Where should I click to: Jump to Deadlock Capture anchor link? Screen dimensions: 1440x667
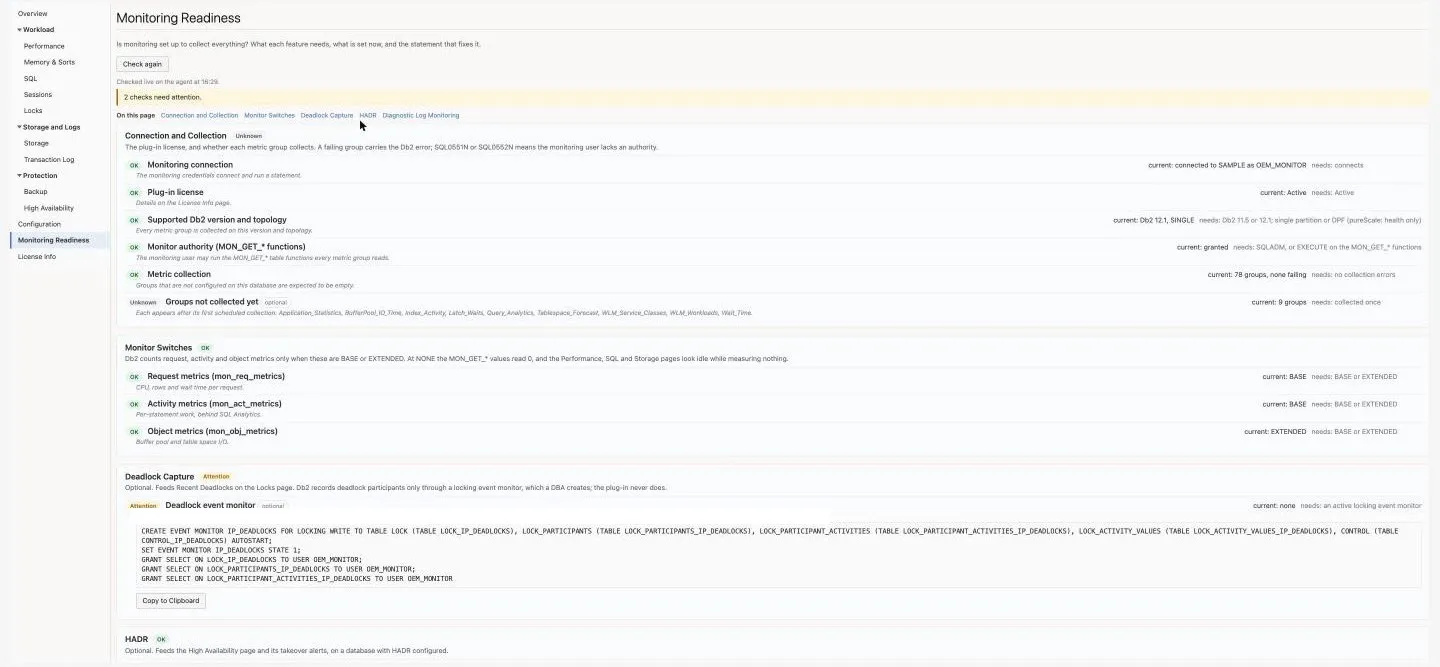click(327, 115)
